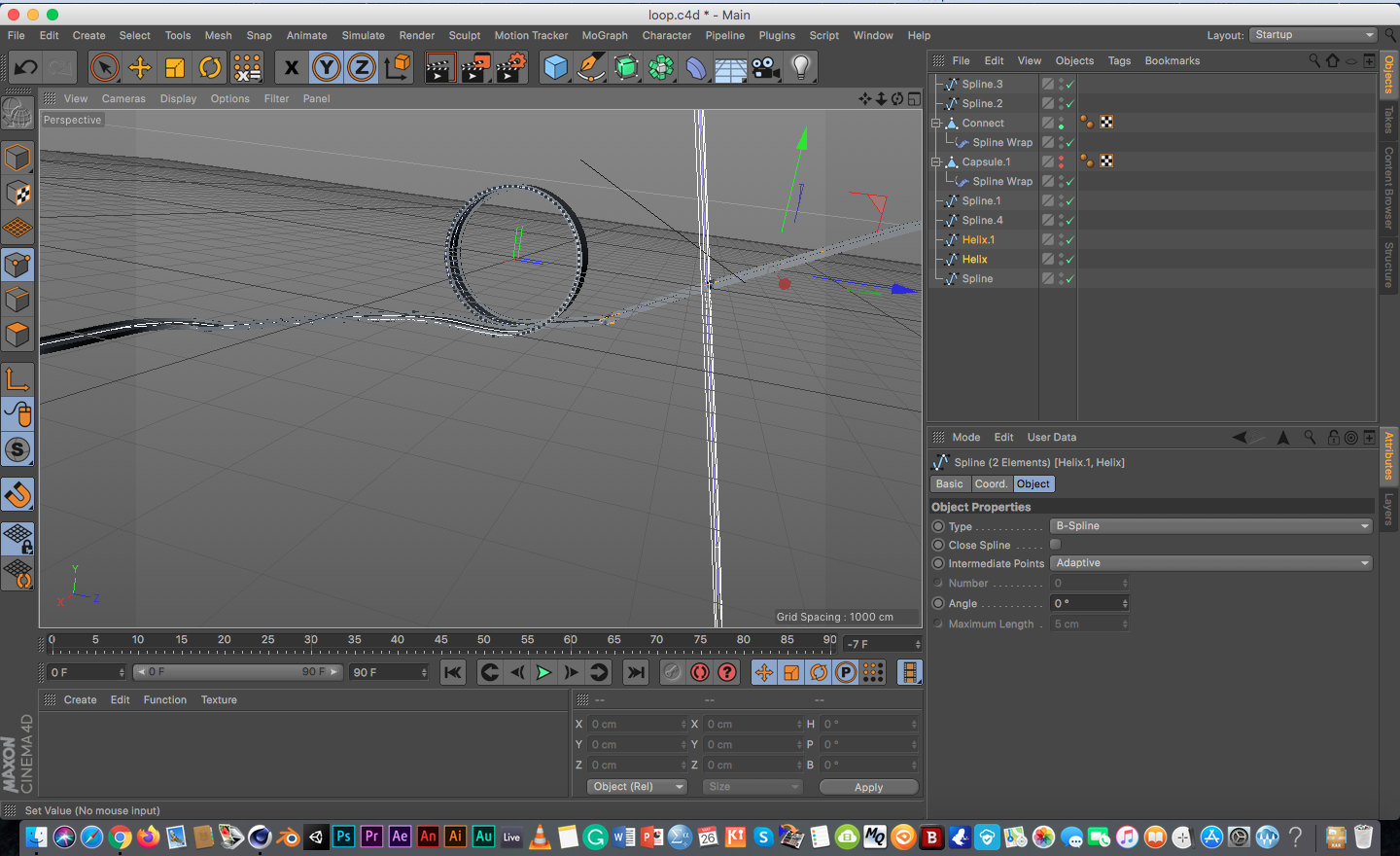Select the Move tool in top toolbar
The width and height of the screenshot is (1400, 856).
[140, 67]
